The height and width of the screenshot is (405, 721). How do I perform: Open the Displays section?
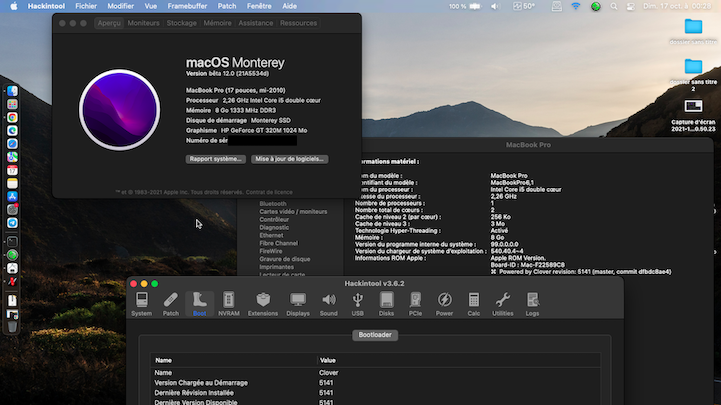point(298,304)
